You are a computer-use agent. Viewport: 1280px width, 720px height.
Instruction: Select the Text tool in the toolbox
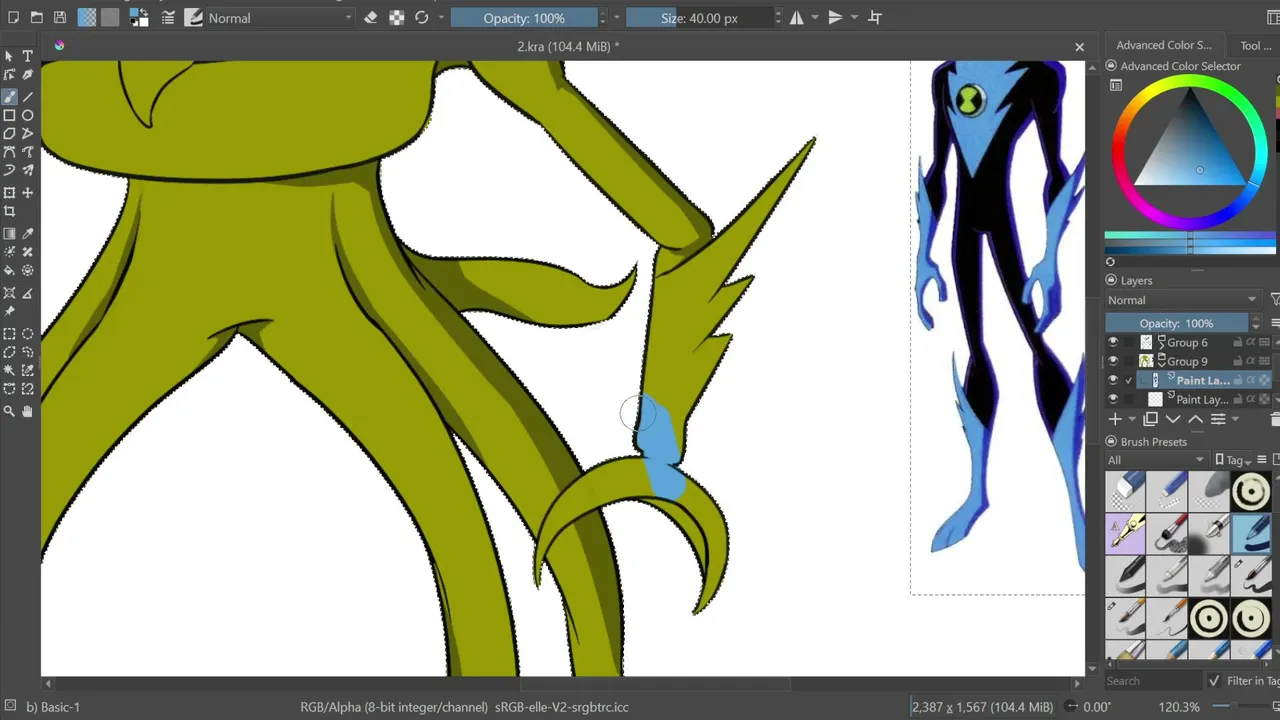click(28, 57)
